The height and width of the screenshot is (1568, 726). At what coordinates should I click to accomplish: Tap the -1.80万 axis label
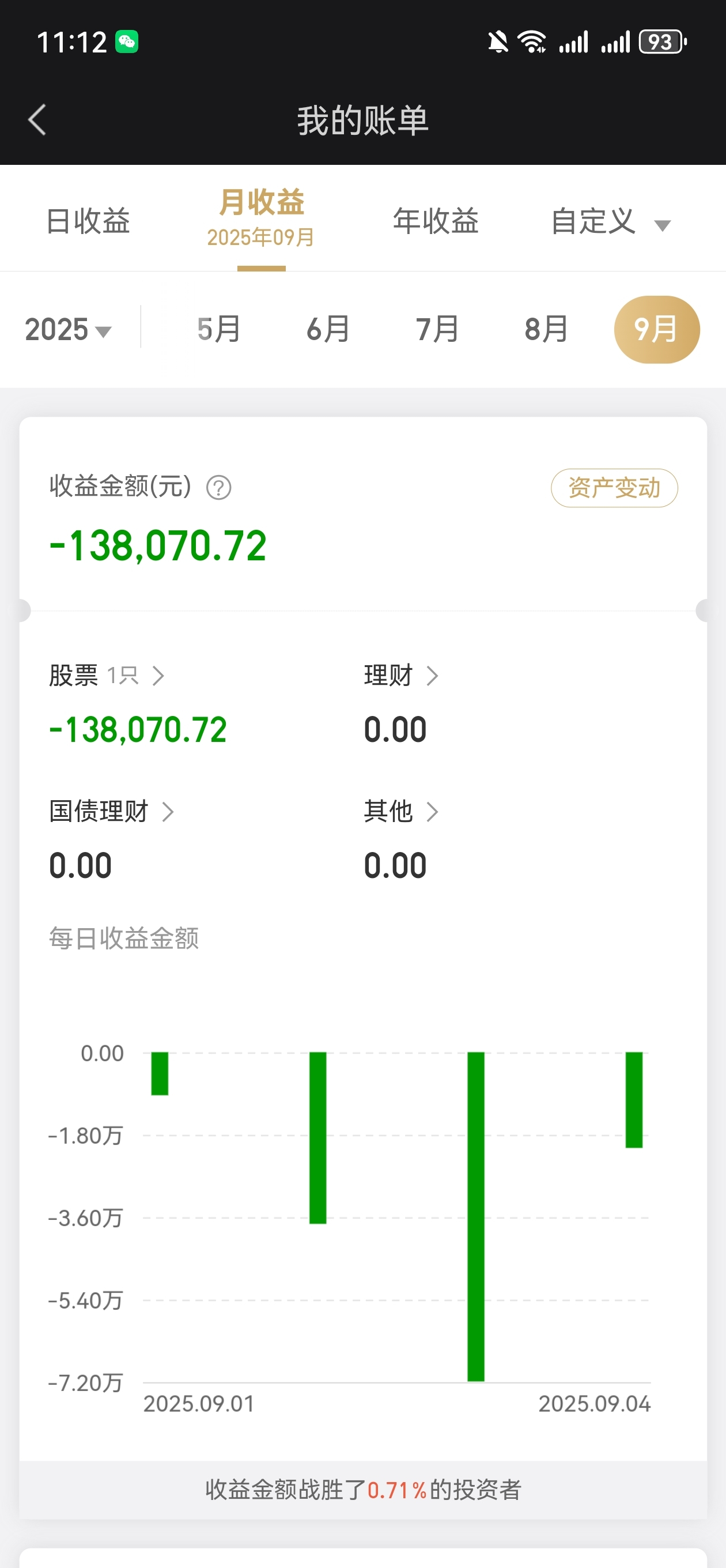[86, 1135]
